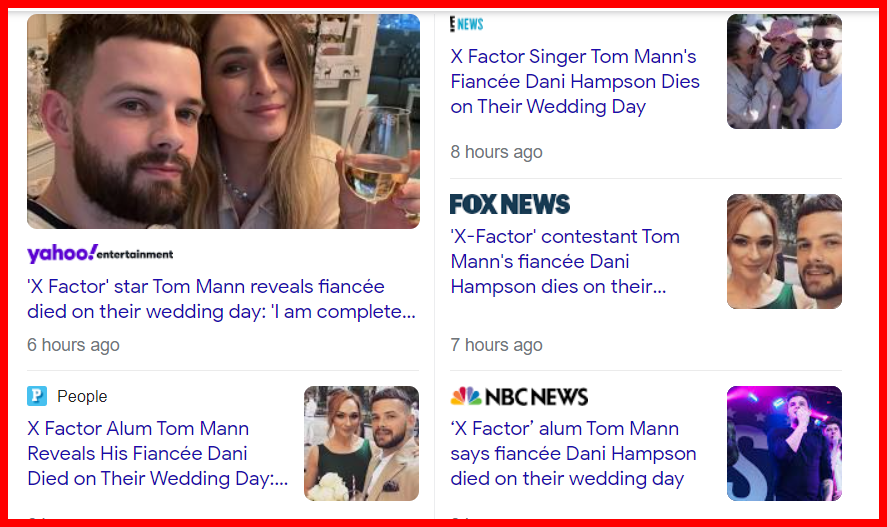Open the large couple photo with wine glass

tap(223, 122)
